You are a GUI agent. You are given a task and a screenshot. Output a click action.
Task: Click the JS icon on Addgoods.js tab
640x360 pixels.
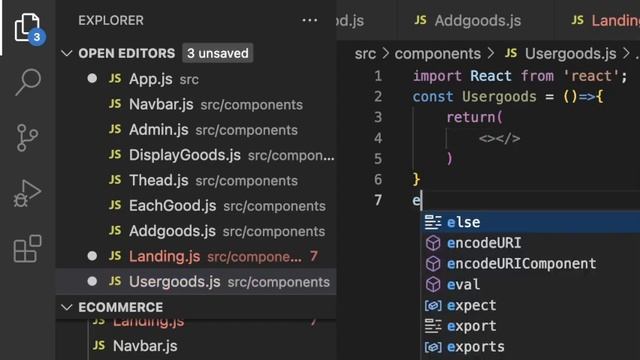click(x=420, y=20)
